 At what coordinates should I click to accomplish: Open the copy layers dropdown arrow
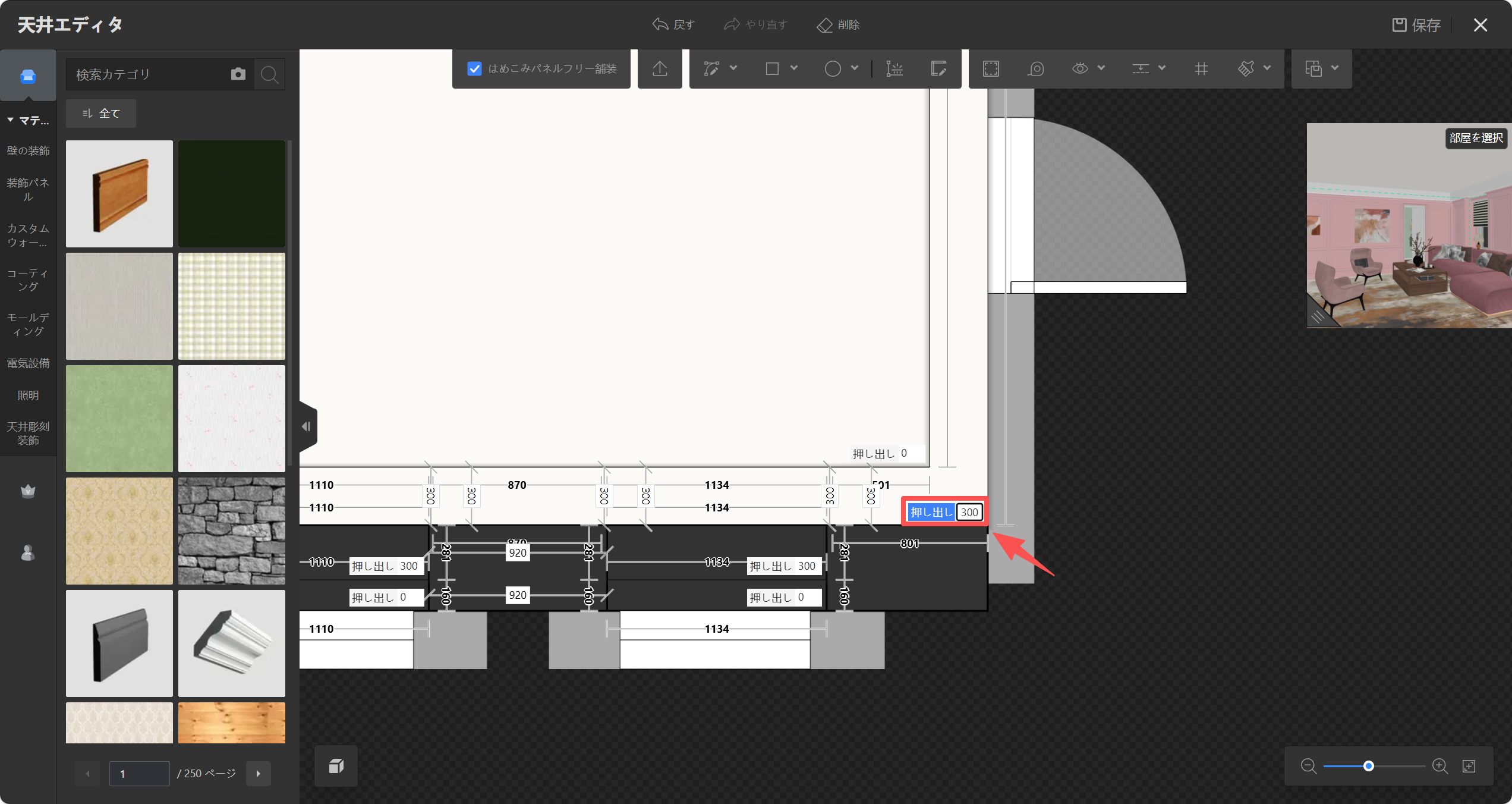point(1335,68)
